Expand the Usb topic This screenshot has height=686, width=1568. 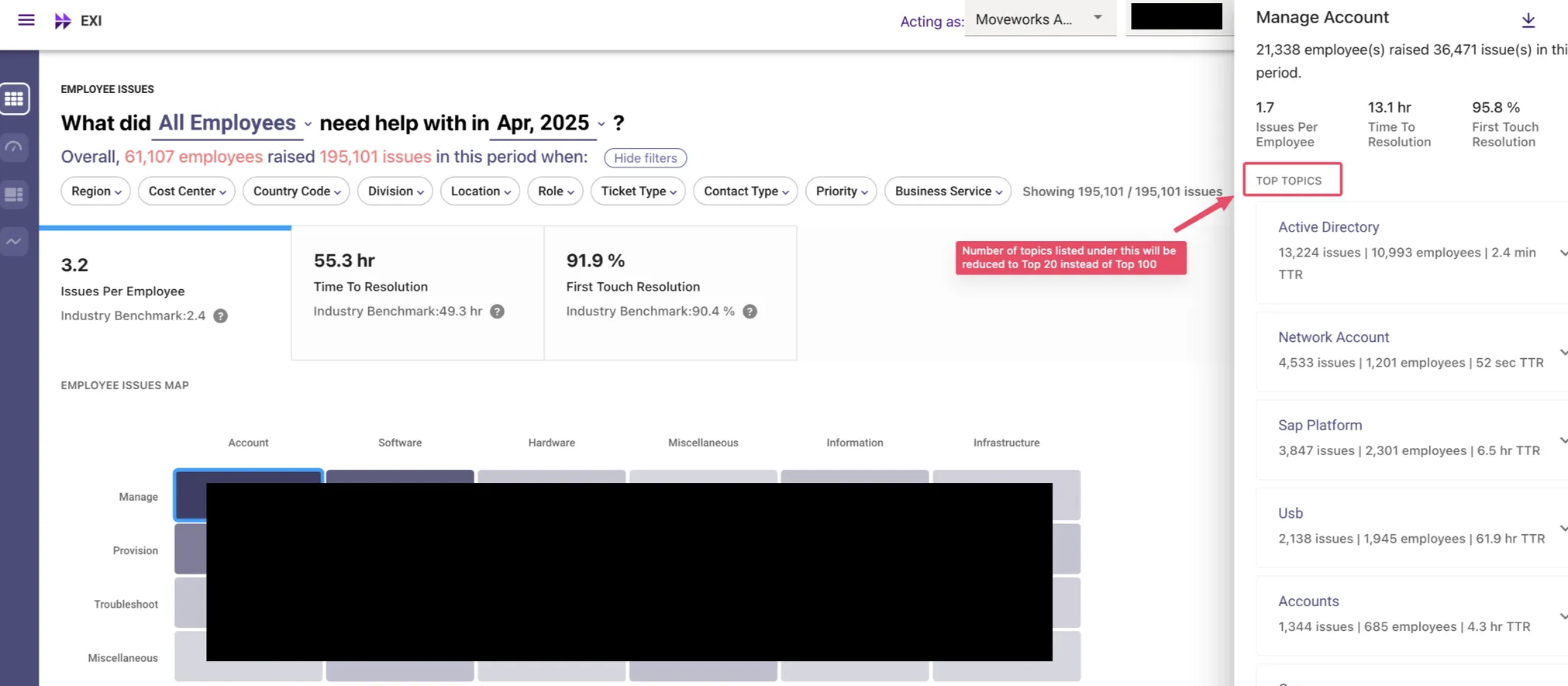pos(1563,529)
